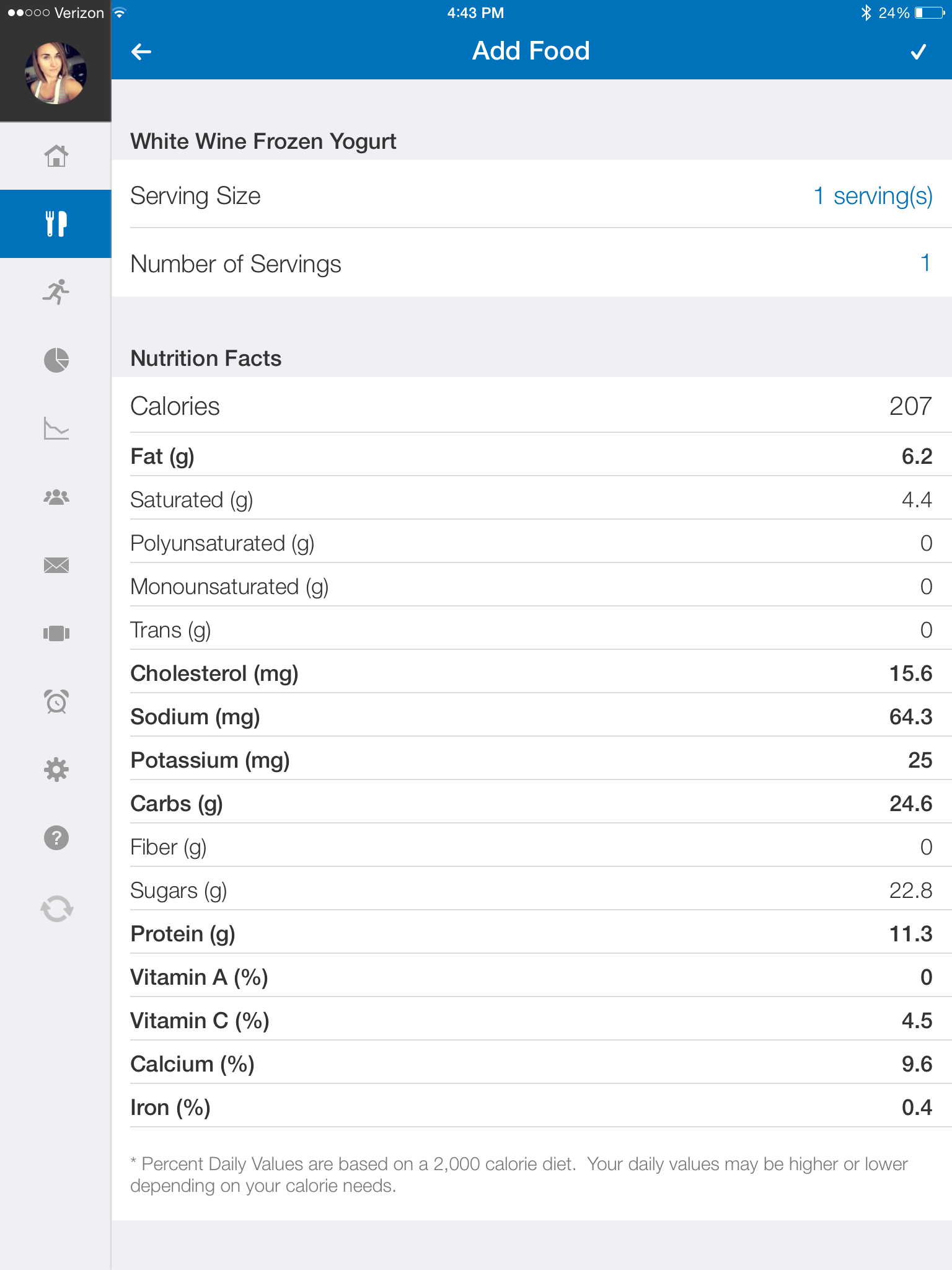952x1270 pixels.
Task: Open the pie chart nutrition icon
Action: [56, 360]
